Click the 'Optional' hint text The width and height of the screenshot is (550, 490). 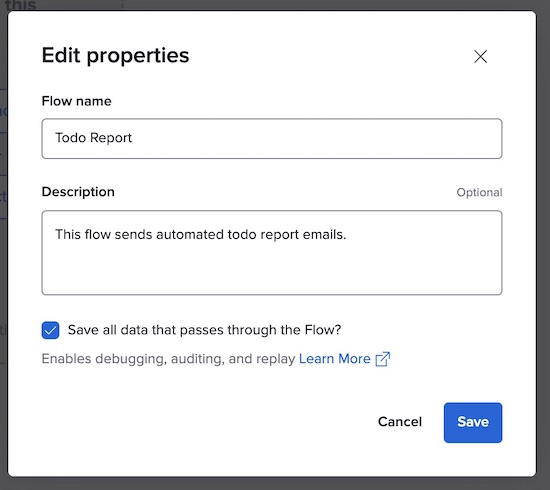click(479, 192)
